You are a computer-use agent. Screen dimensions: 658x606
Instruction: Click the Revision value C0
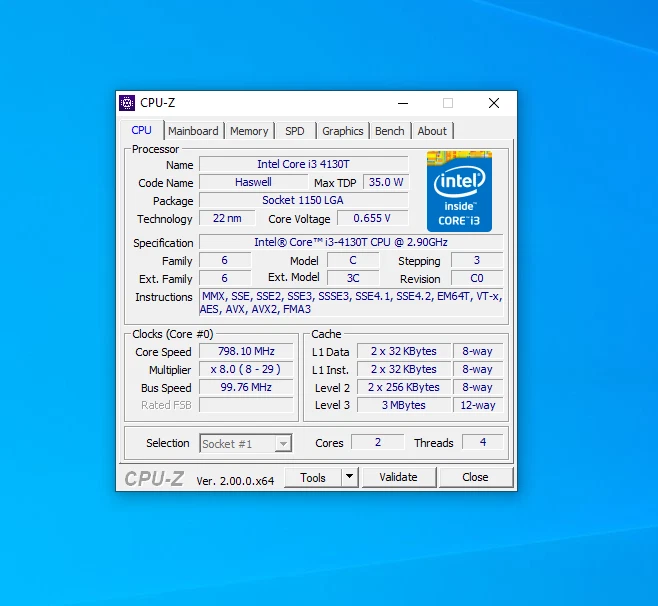[477, 278]
